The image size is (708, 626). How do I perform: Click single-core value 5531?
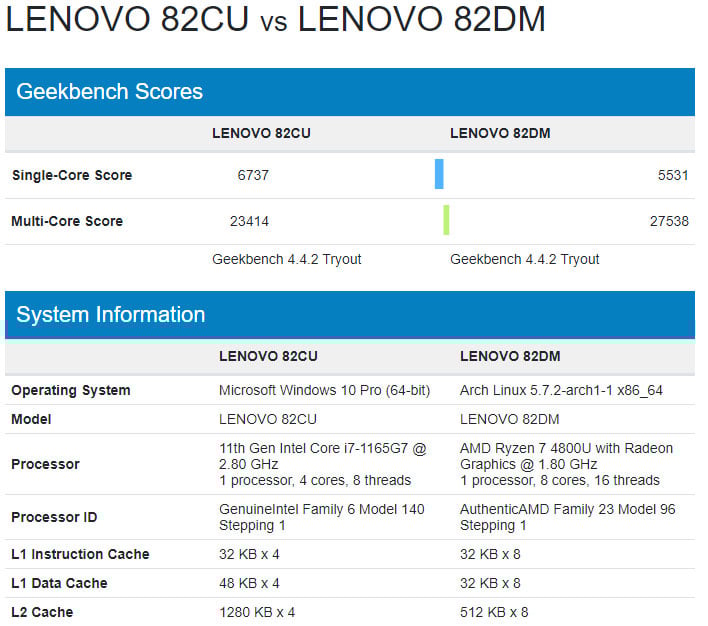[673, 175]
